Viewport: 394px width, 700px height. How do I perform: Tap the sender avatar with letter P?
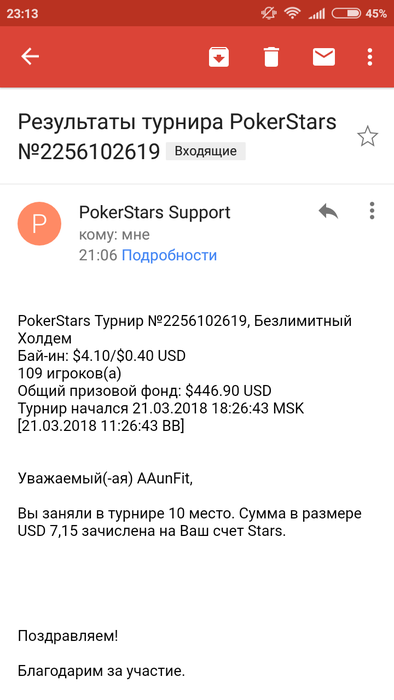click(39, 224)
